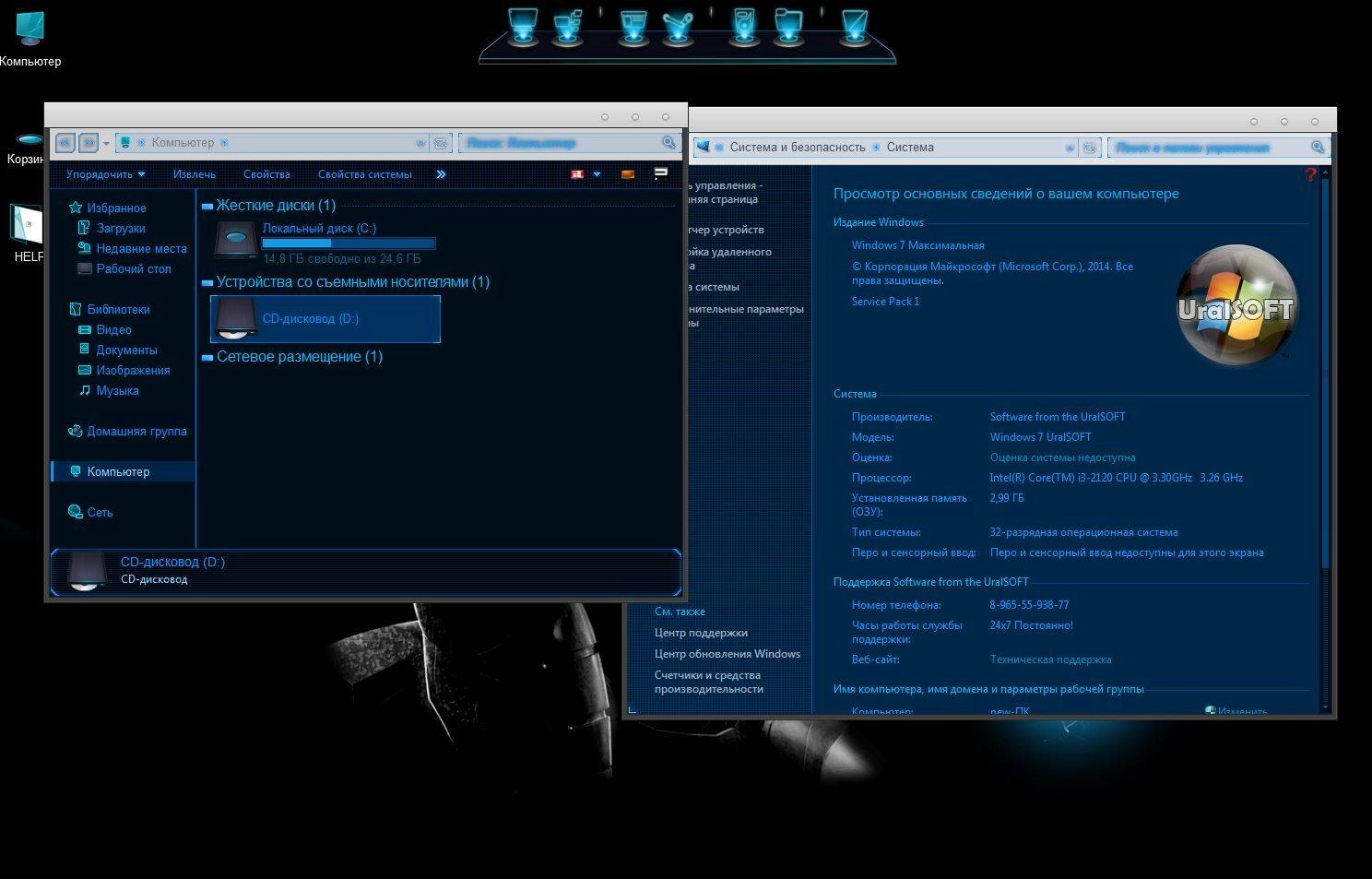Collapse Устройства со съемными носителями group
Viewport: 1372px width, 879px height.
[207, 283]
